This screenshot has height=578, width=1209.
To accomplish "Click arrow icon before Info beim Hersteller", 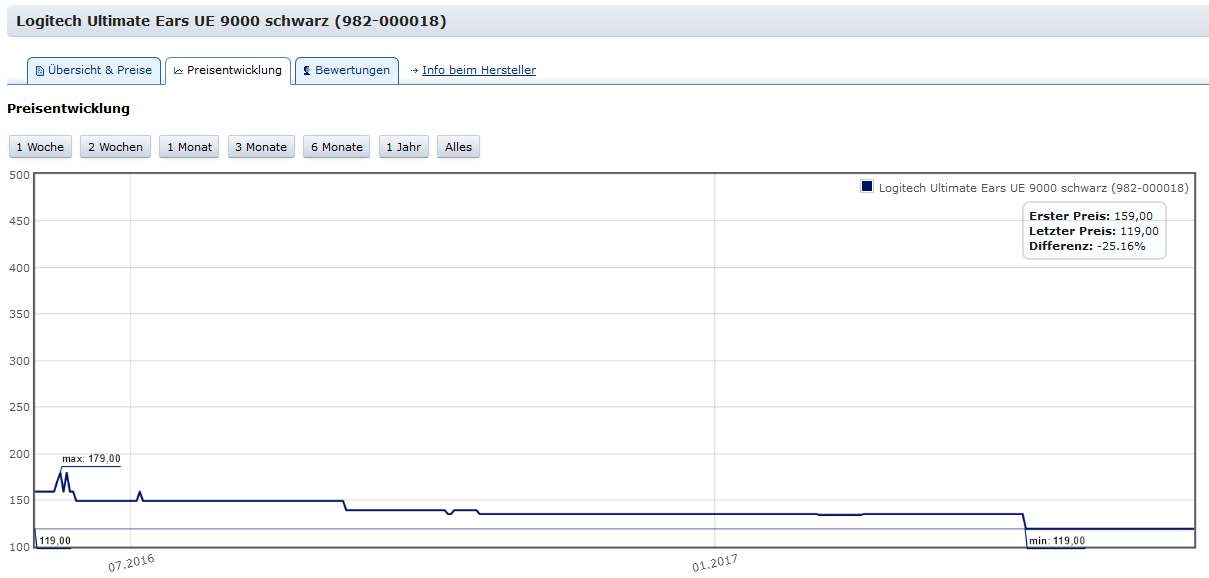I will tap(414, 71).
